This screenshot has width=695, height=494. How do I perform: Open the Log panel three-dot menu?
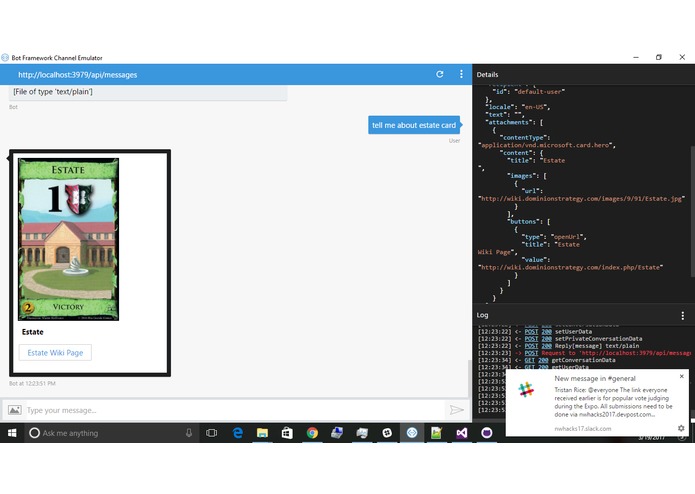click(683, 315)
